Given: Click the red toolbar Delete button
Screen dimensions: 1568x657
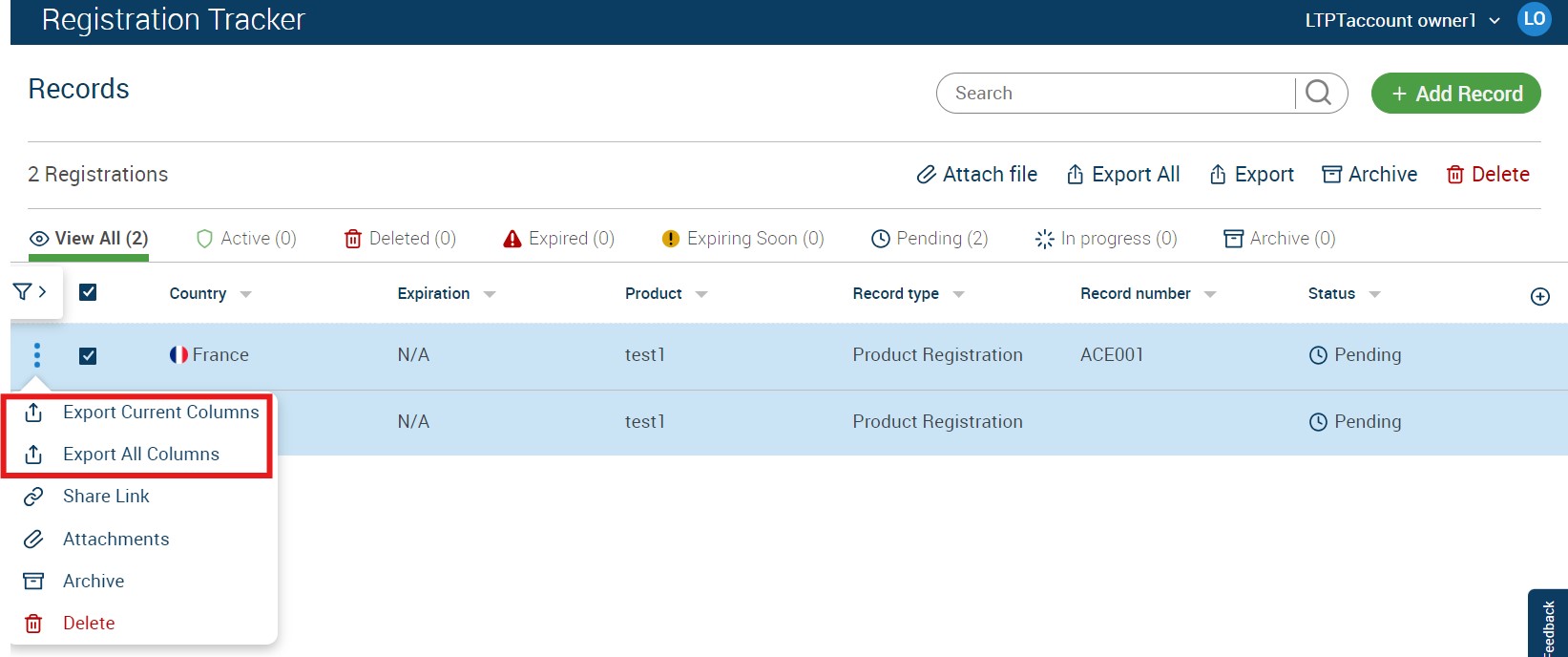Looking at the screenshot, I should pyautogui.click(x=1488, y=175).
